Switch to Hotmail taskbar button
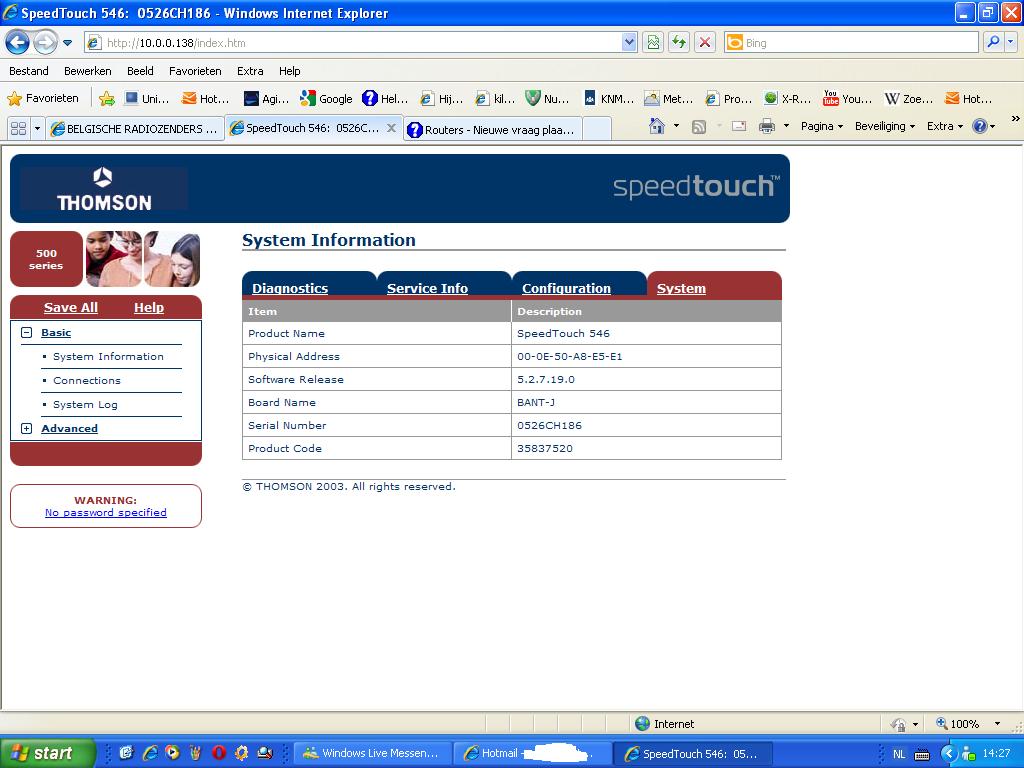Screen dimensions: 1024x768 (532, 753)
